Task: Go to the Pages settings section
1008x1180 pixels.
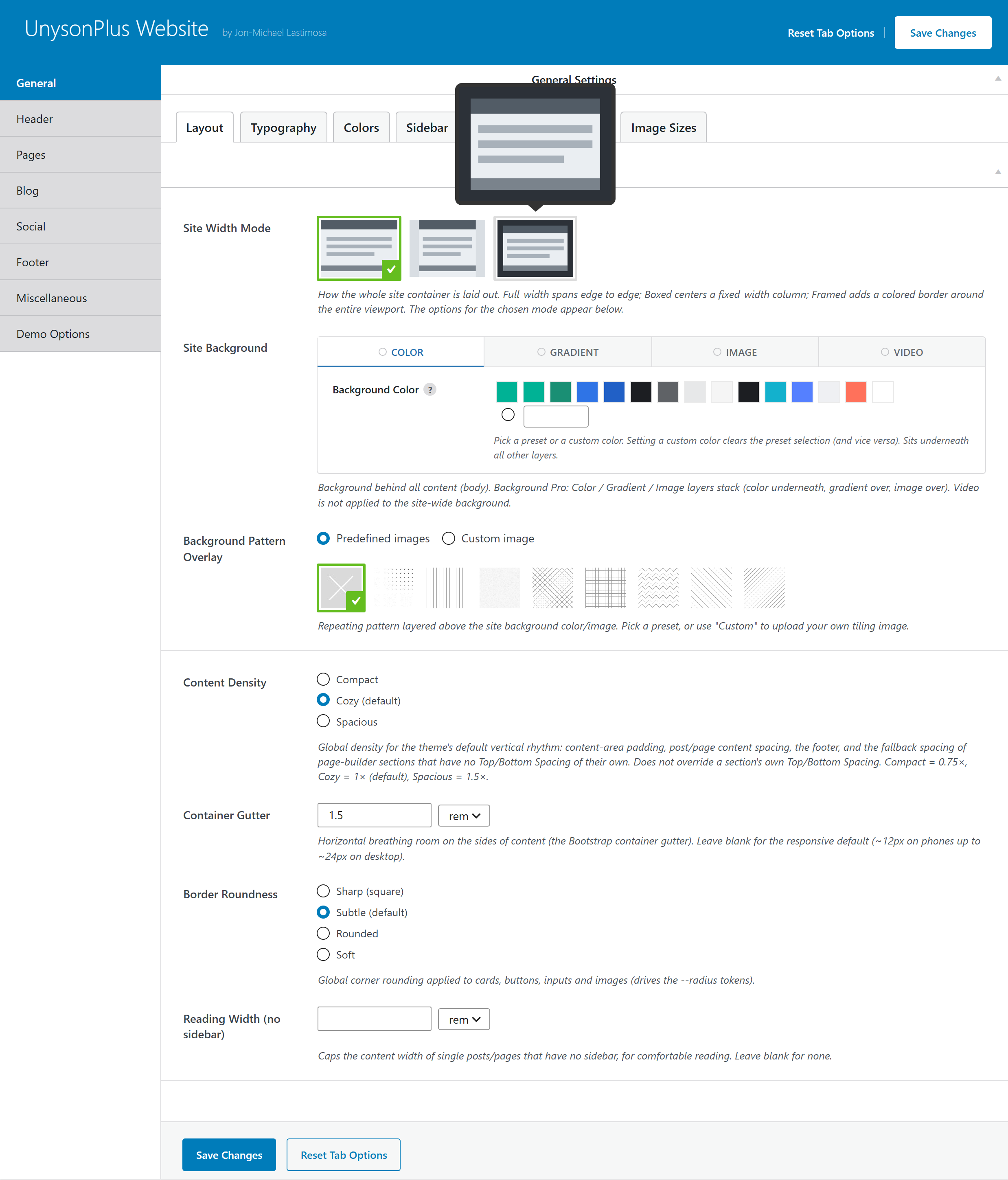Action: click(x=80, y=154)
